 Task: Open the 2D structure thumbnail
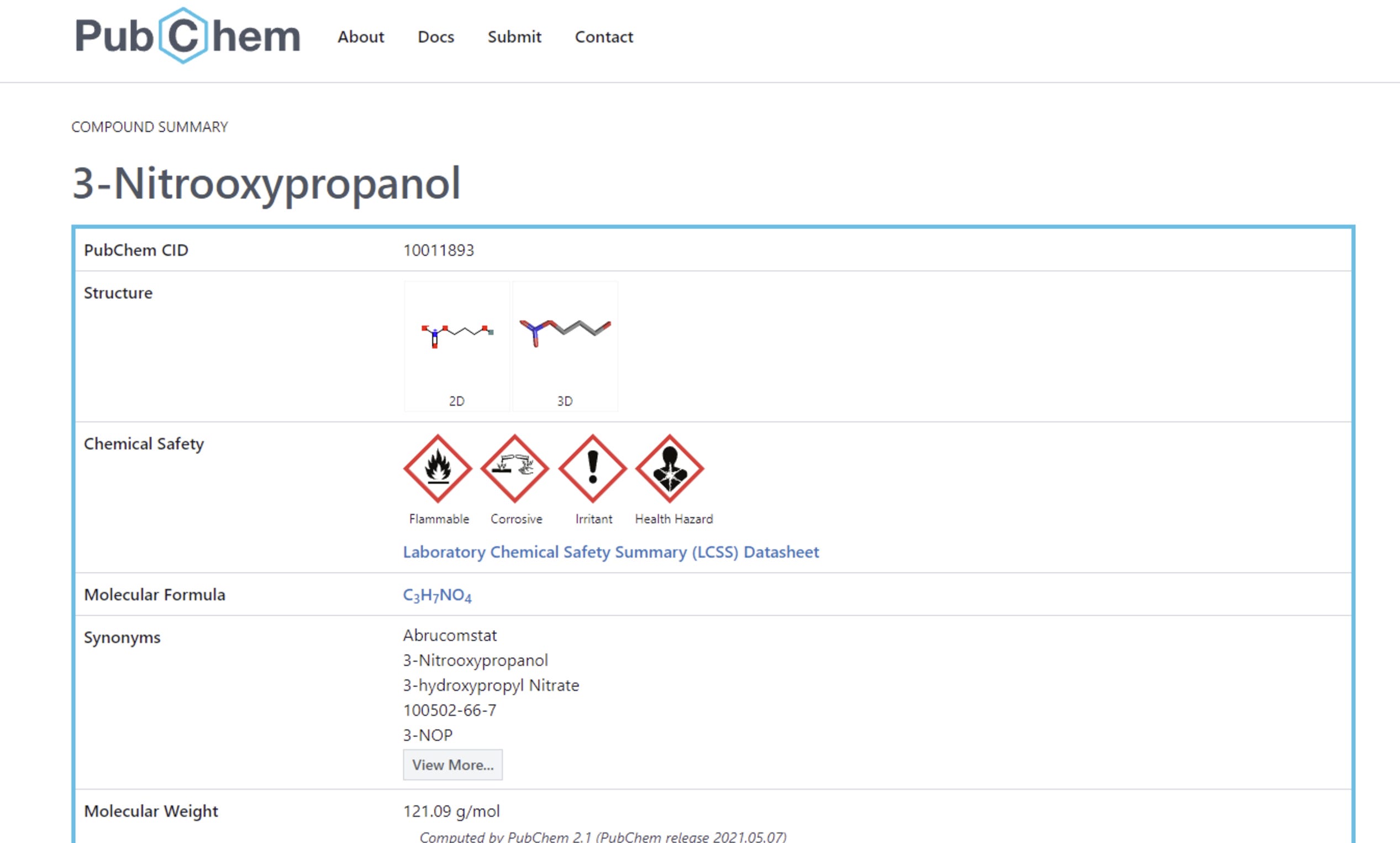pyautogui.click(x=456, y=346)
